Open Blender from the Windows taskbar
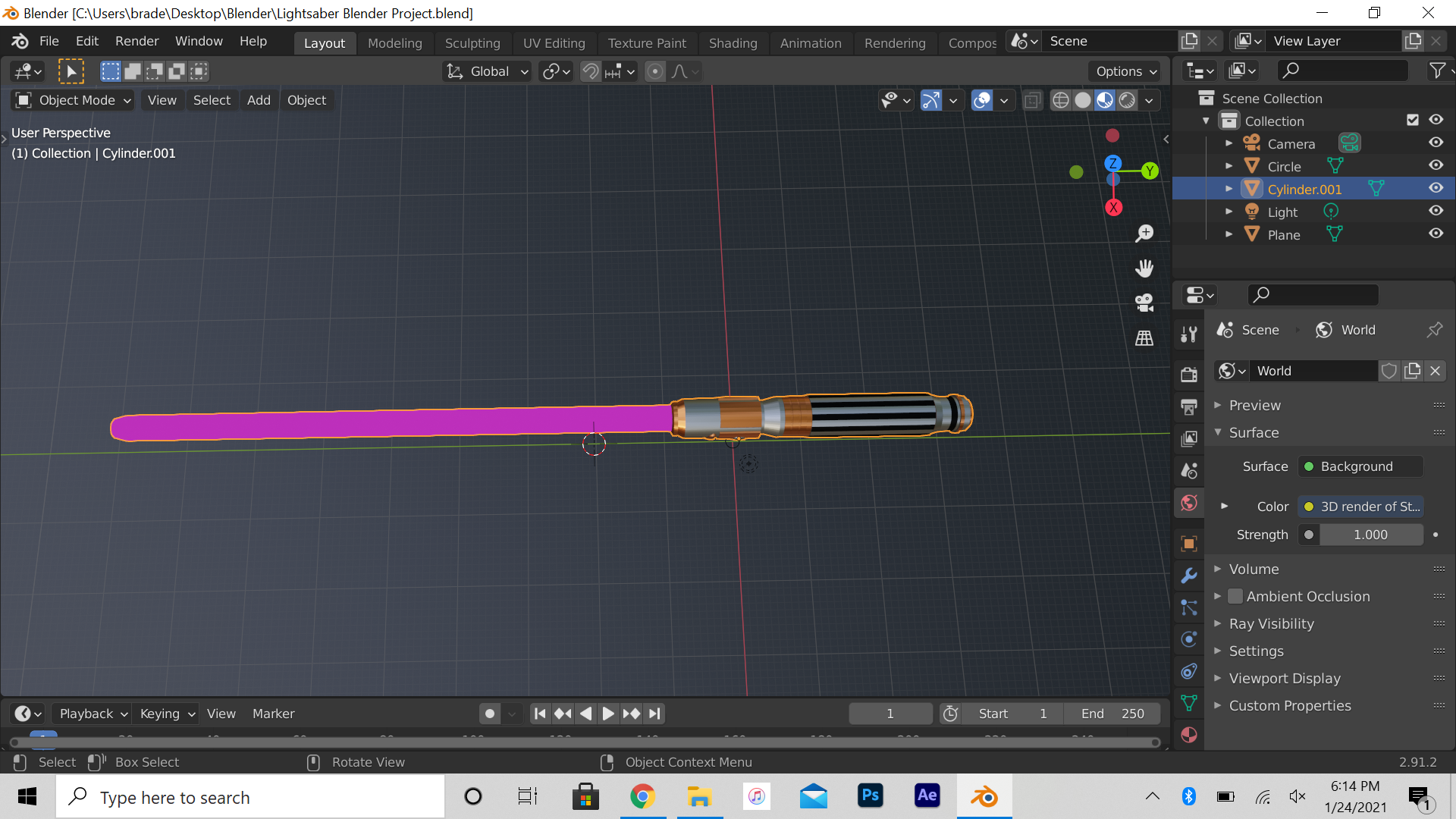The height and width of the screenshot is (819, 1456). pos(984,797)
